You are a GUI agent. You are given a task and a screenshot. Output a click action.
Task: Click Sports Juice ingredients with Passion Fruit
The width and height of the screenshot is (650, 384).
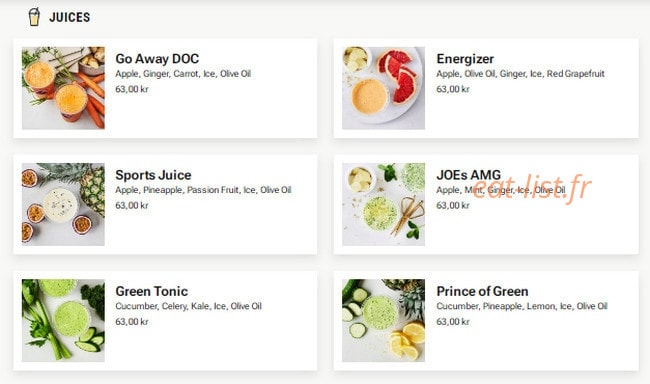203,190
